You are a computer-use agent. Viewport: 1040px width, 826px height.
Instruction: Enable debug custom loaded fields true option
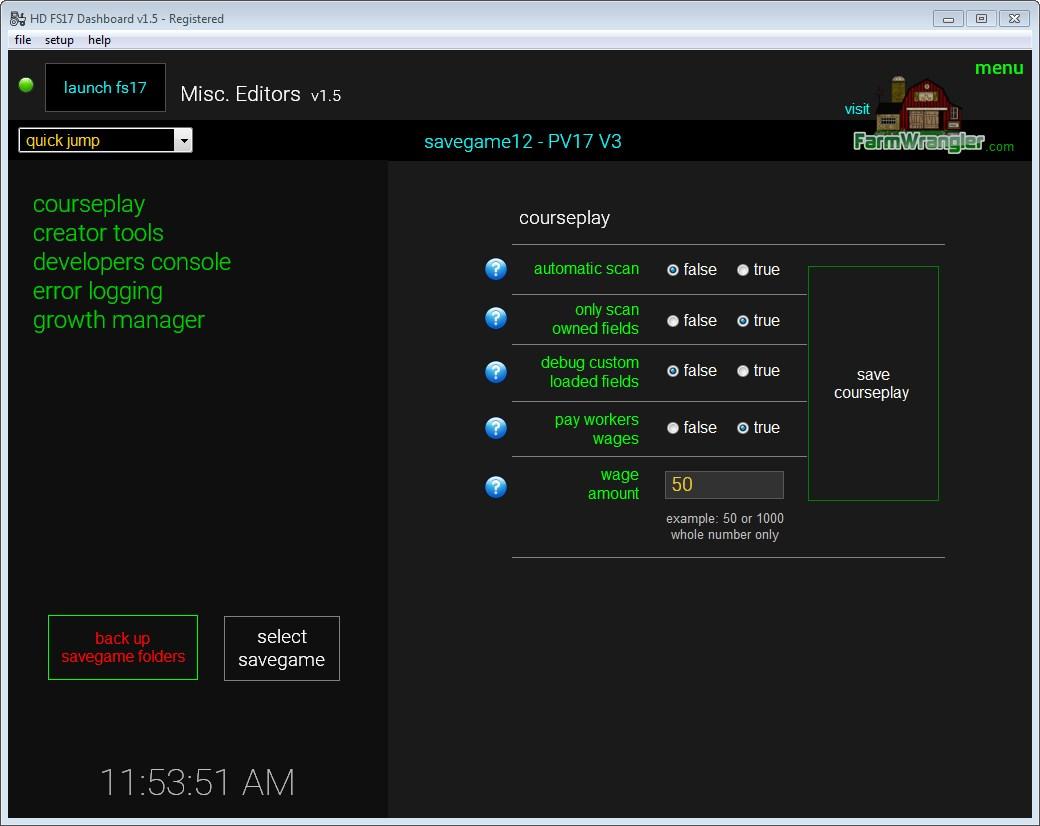pyautogui.click(x=743, y=371)
